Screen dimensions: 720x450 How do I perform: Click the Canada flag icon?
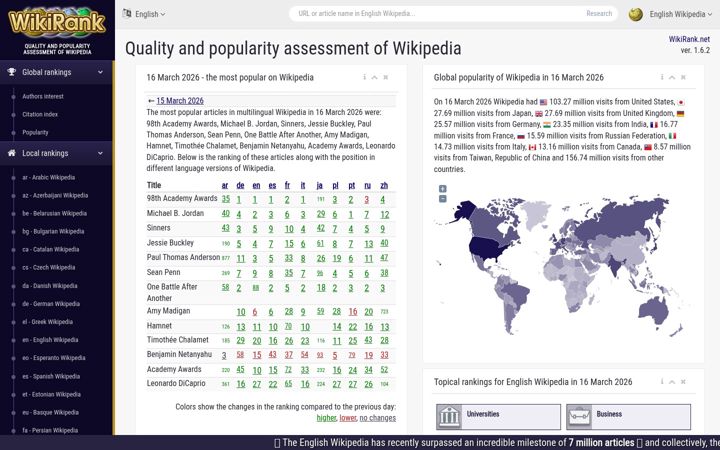coord(532,147)
